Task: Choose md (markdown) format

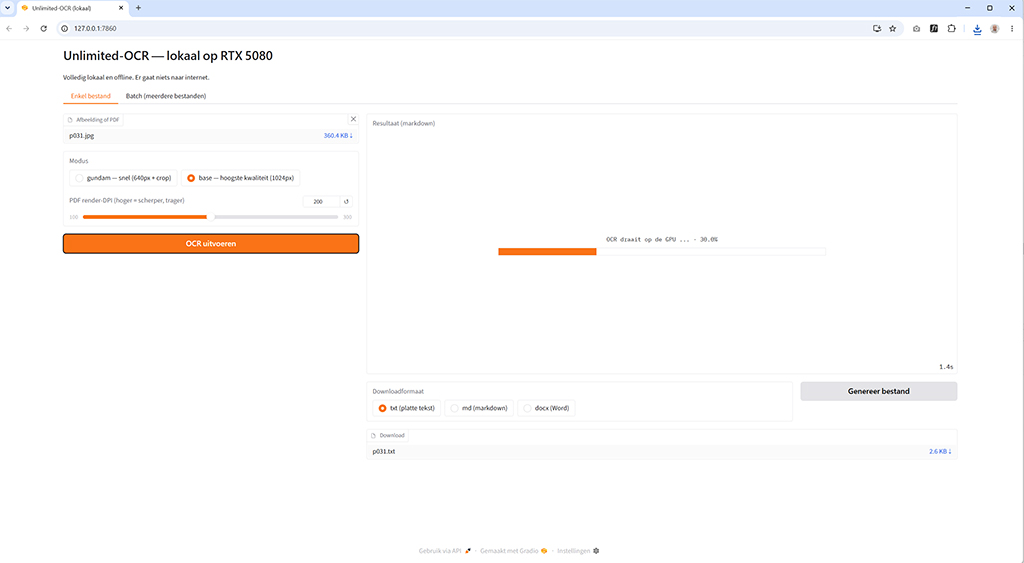Action: coord(479,408)
